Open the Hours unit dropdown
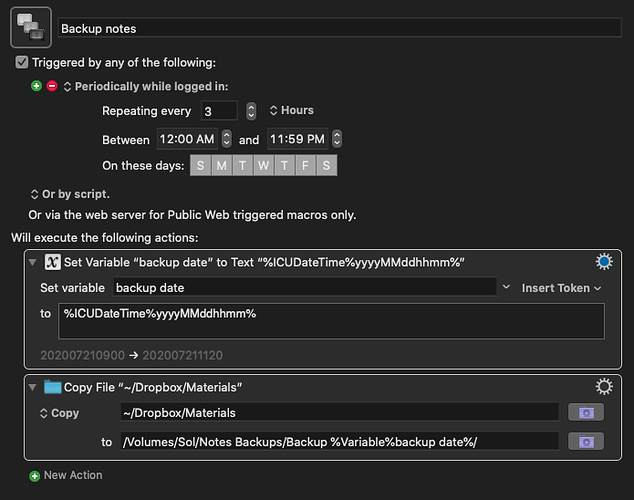 click(292, 110)
